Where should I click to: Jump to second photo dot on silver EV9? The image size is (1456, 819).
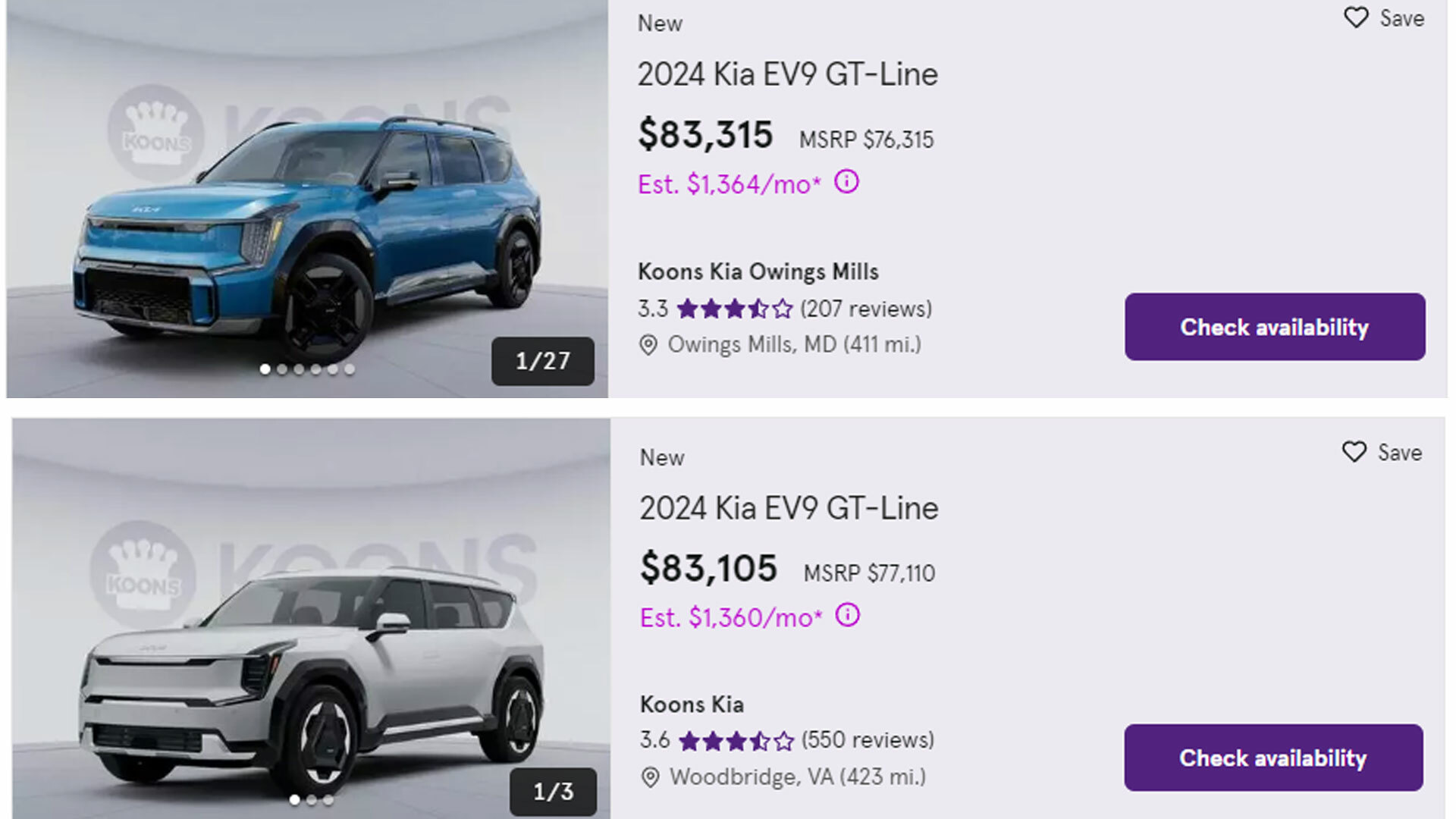coord(311,800)
